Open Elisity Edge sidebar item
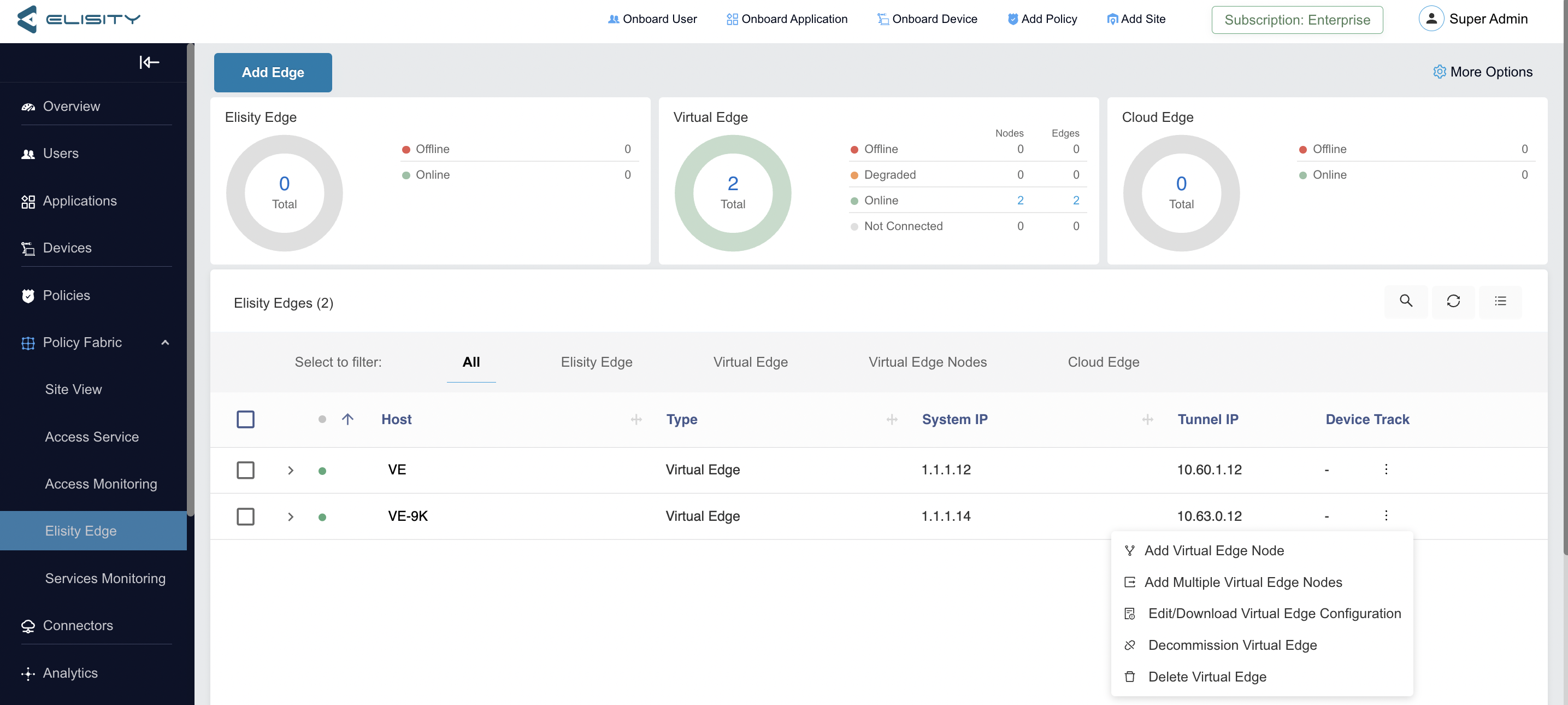This screenshot has height=705, width=1568. [93, 531]
